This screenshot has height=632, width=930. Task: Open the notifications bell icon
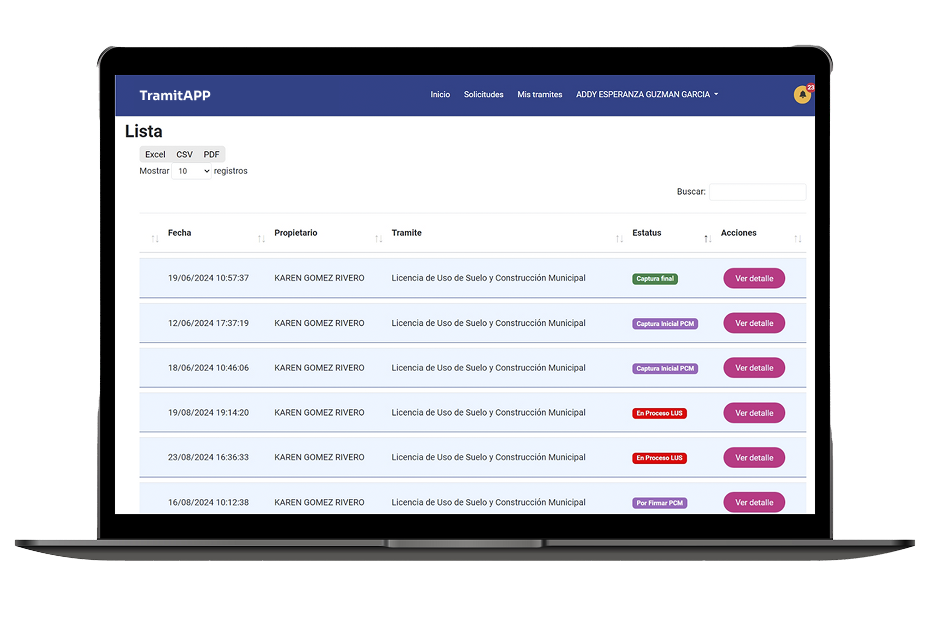(x=802, y=95)
